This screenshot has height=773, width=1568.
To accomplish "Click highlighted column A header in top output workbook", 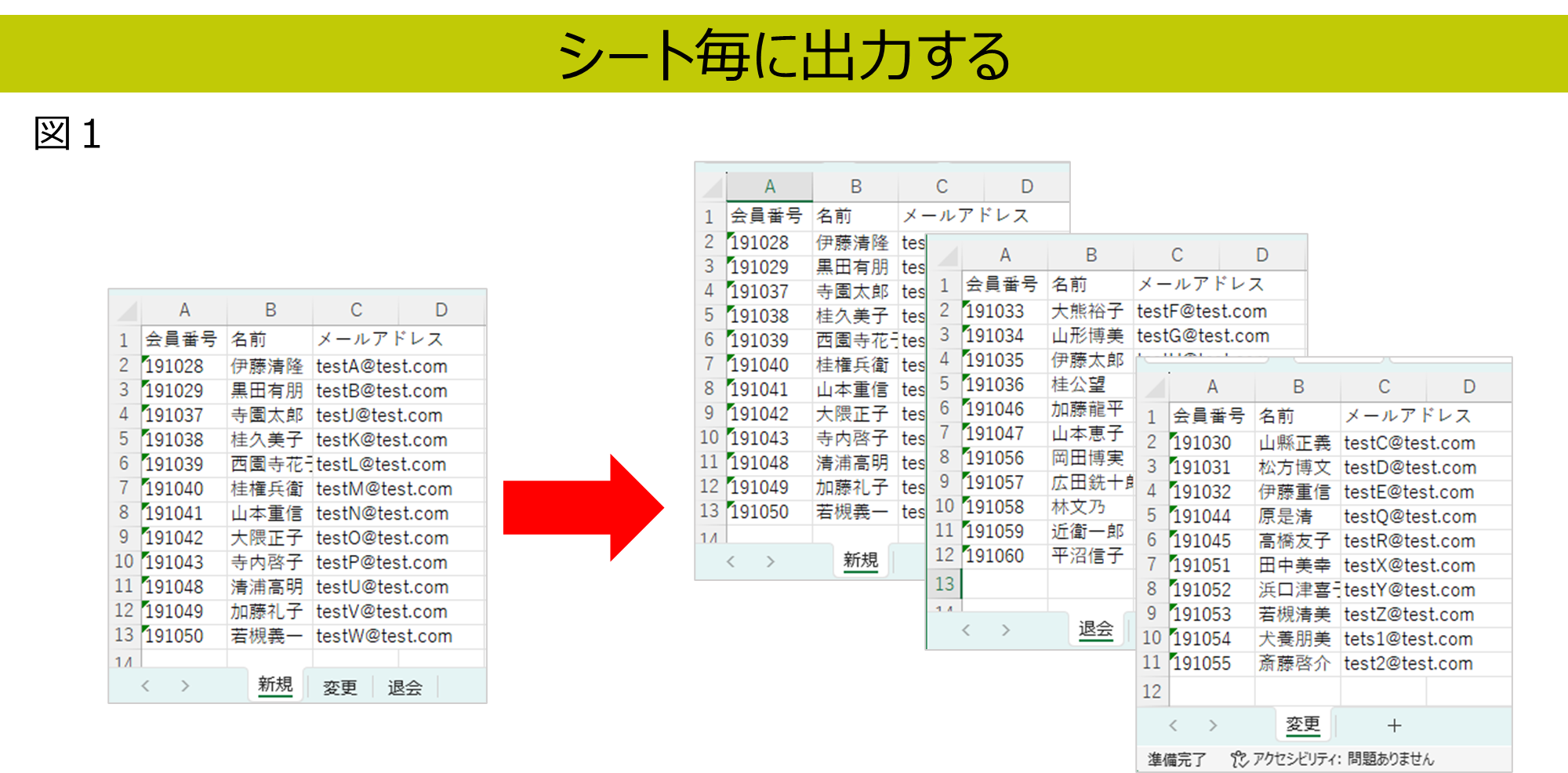I will click(x=769, y=187).
